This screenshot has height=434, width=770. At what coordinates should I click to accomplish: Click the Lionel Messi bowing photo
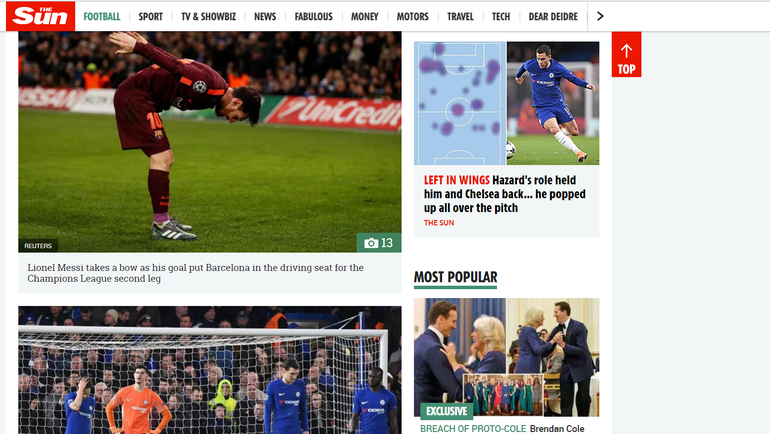click(210, 142)
